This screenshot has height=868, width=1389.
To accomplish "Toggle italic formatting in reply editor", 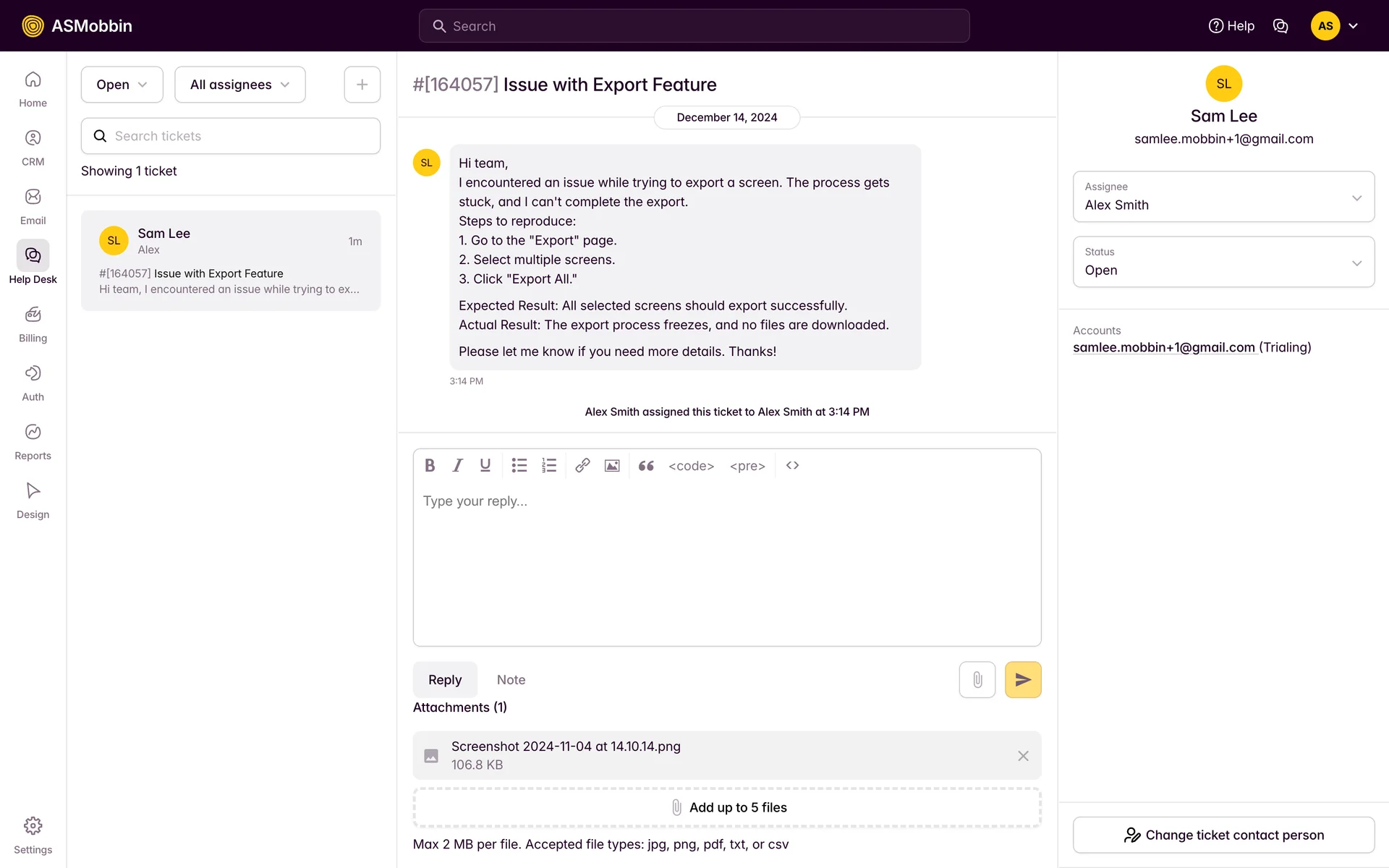I will 457,465.
